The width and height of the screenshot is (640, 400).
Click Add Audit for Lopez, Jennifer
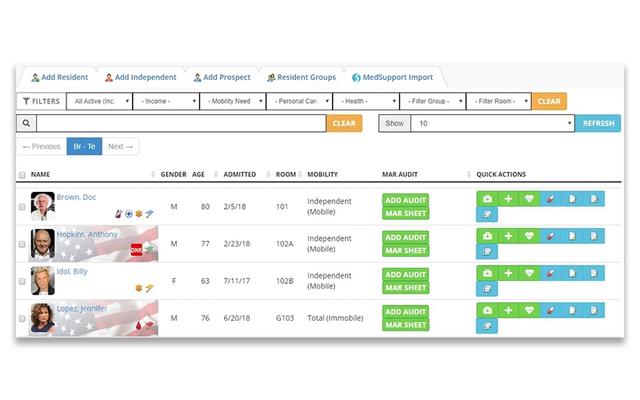click(405, 312)
